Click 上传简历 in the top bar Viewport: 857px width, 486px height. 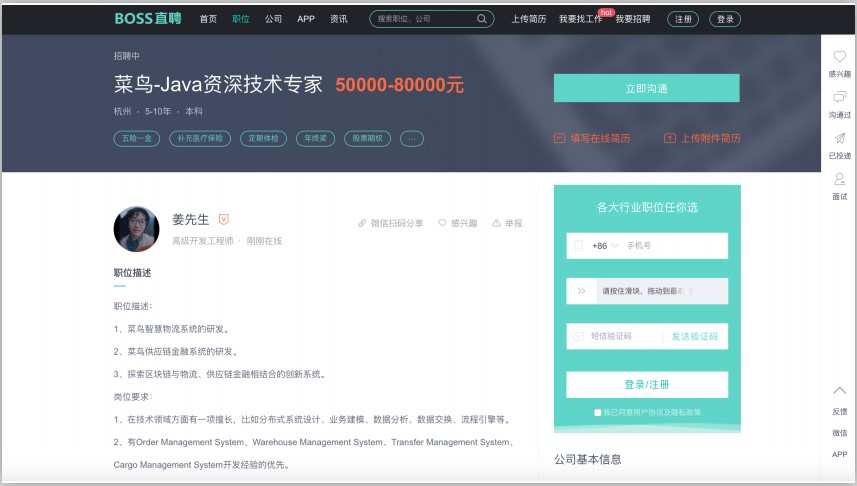pos(529,19)
